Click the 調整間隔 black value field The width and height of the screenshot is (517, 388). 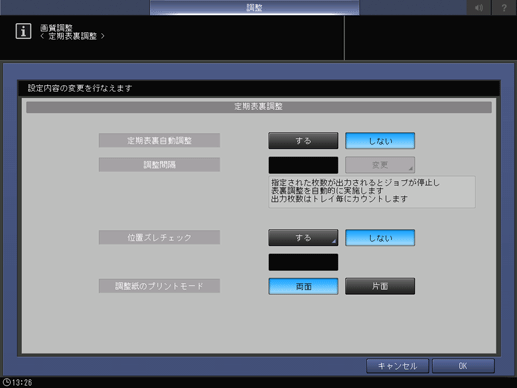tap(303, 165)
